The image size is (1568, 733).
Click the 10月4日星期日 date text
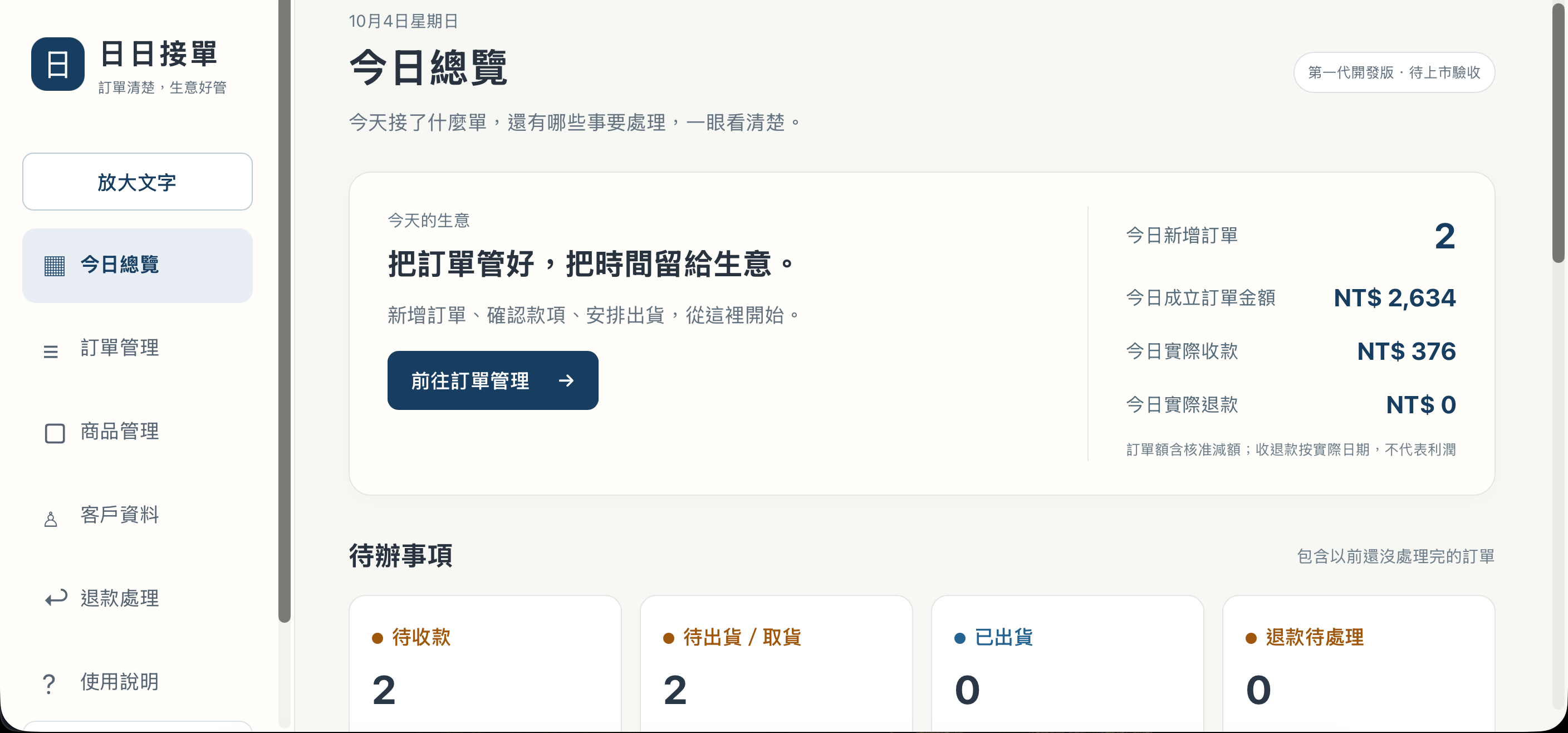(x=404, y=21)
